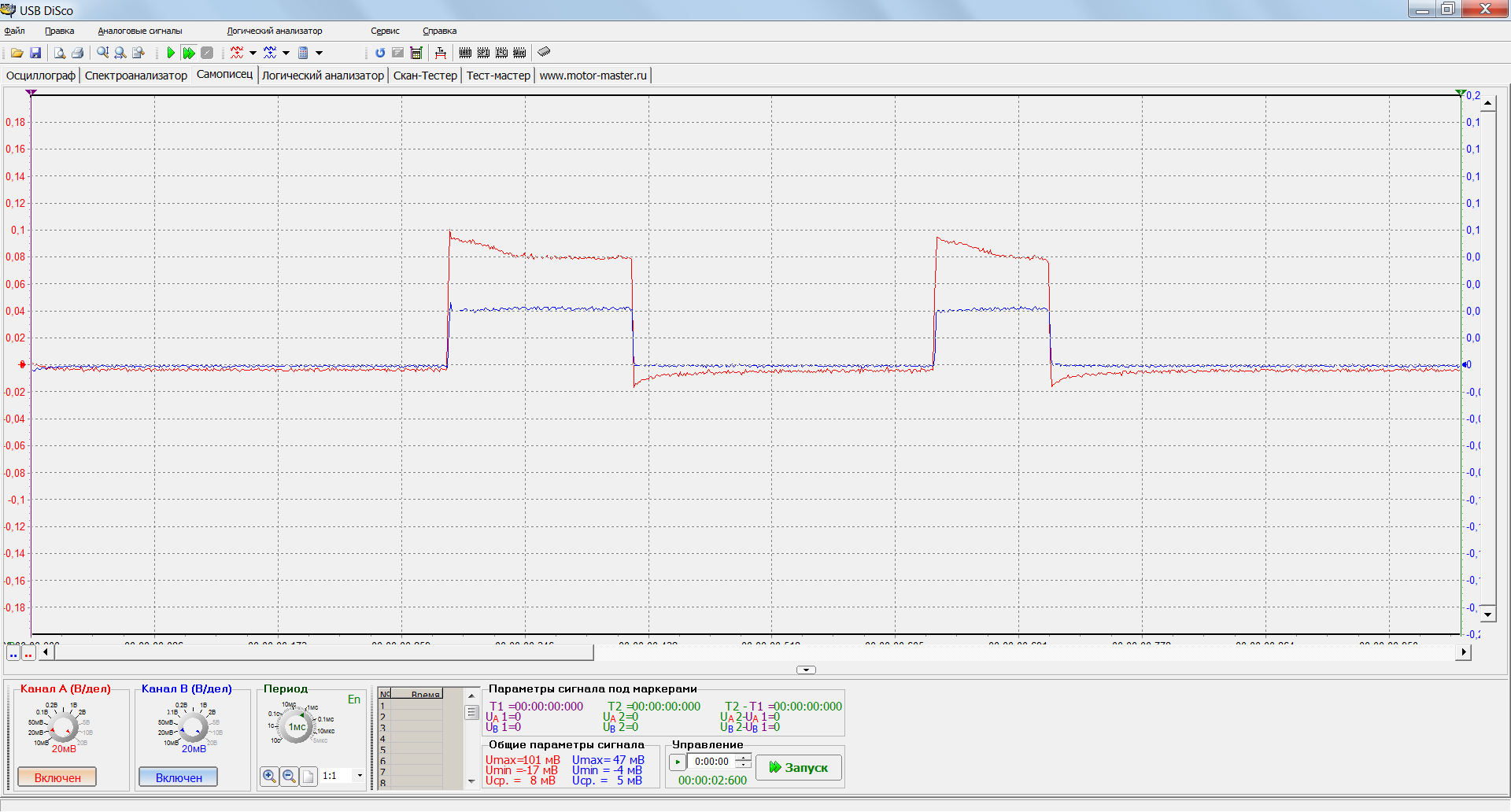Open the 1:1 scale dropdown
This screenshot has width=1511, height=812.
pyautogui.click(x=360, y=776)
